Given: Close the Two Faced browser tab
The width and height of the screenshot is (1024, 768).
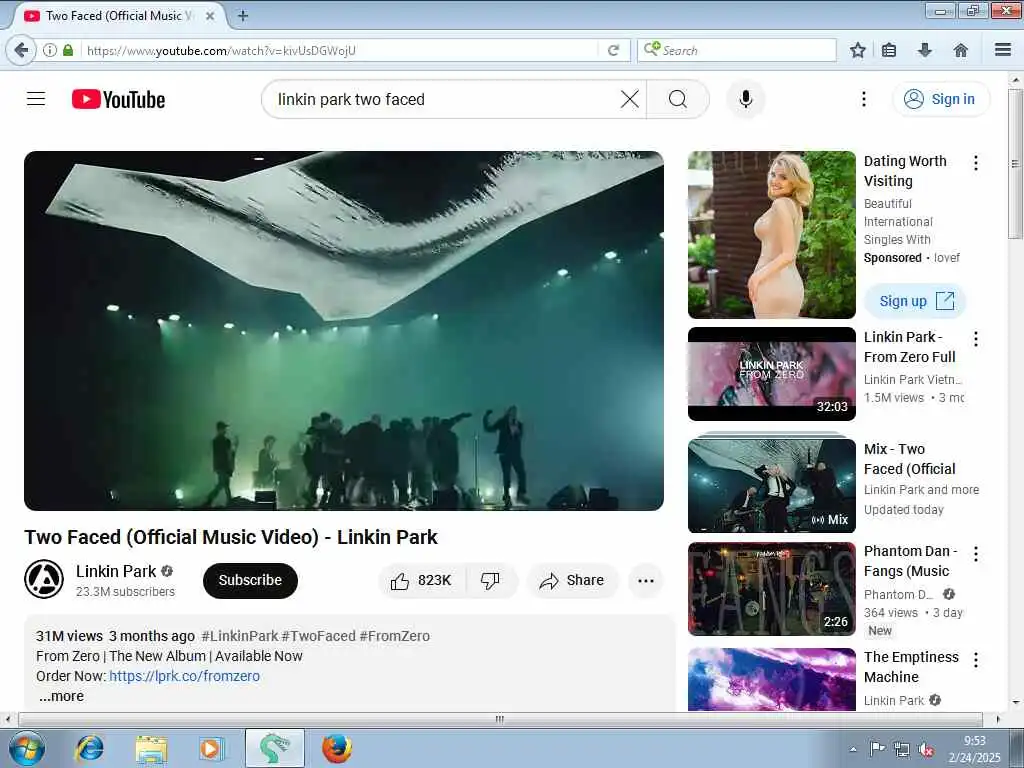Looking at the screenshot, I should click(x=210, y=16).
